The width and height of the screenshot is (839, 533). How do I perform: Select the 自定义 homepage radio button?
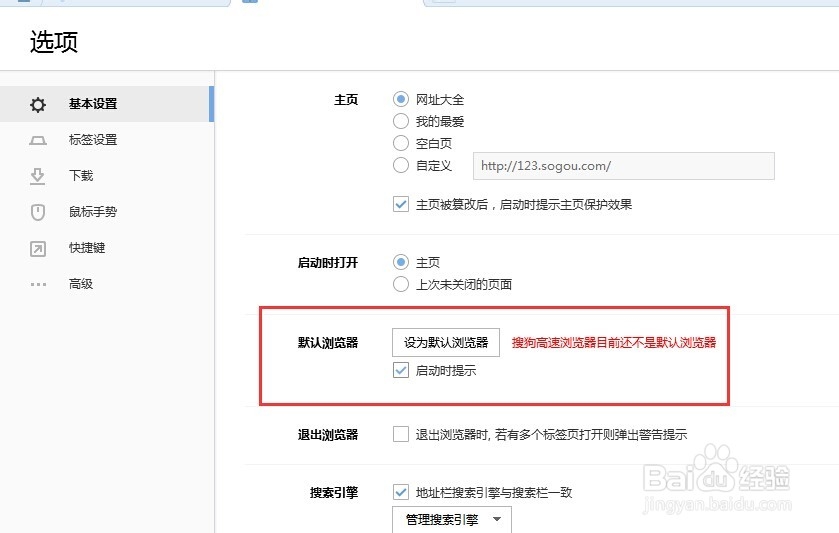pyautogui.click(x=401, y=165)
